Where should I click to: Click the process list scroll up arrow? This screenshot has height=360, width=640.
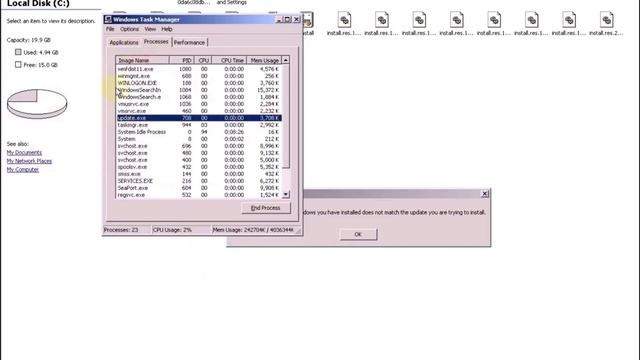click(x=286, y=60)
